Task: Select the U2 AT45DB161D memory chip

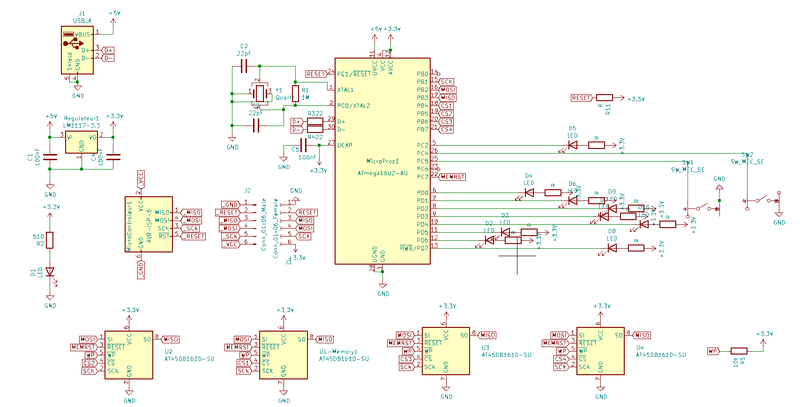Action: pos(128,355)
